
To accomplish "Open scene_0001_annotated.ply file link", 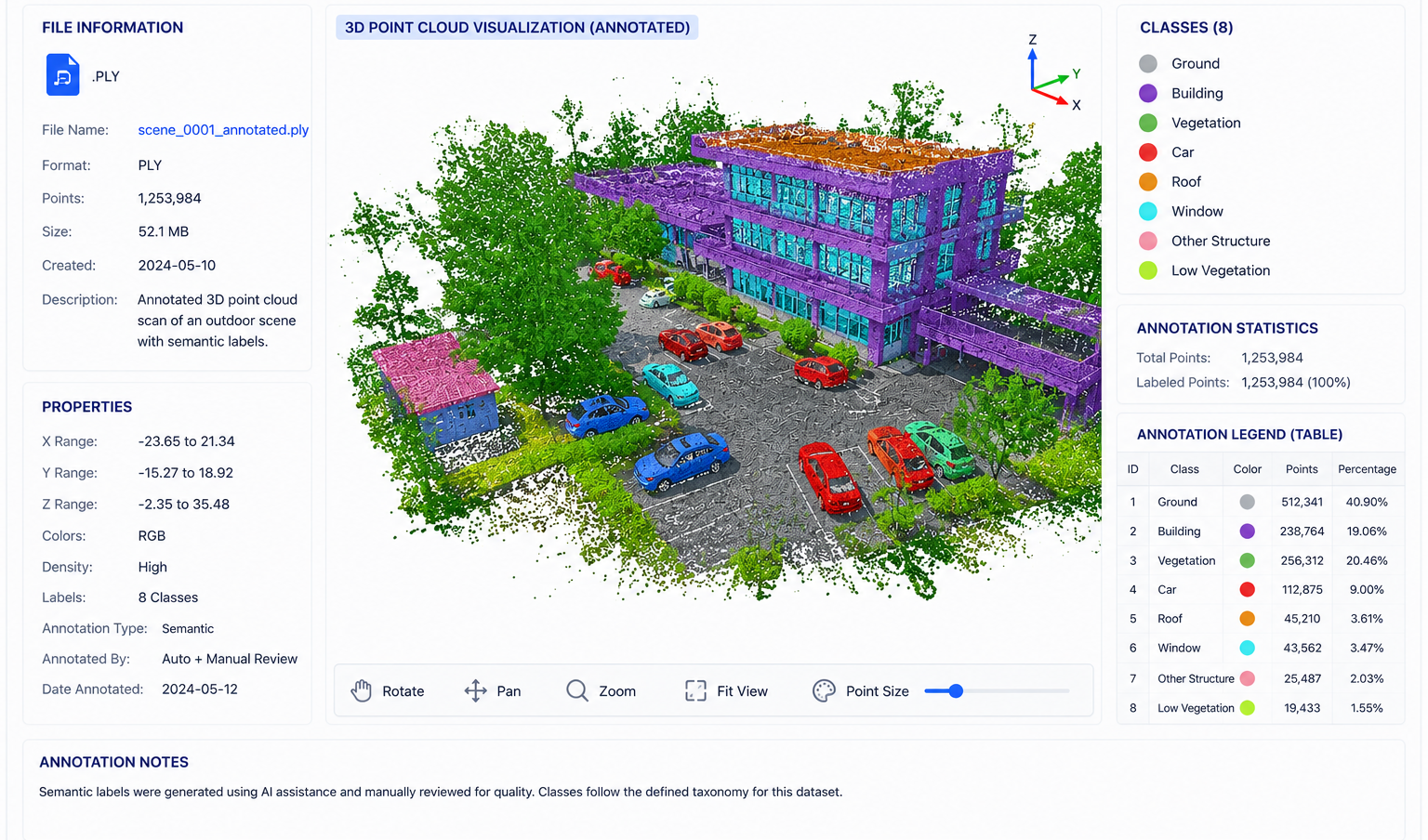I will pyautogui.click(x=223, y=130).
